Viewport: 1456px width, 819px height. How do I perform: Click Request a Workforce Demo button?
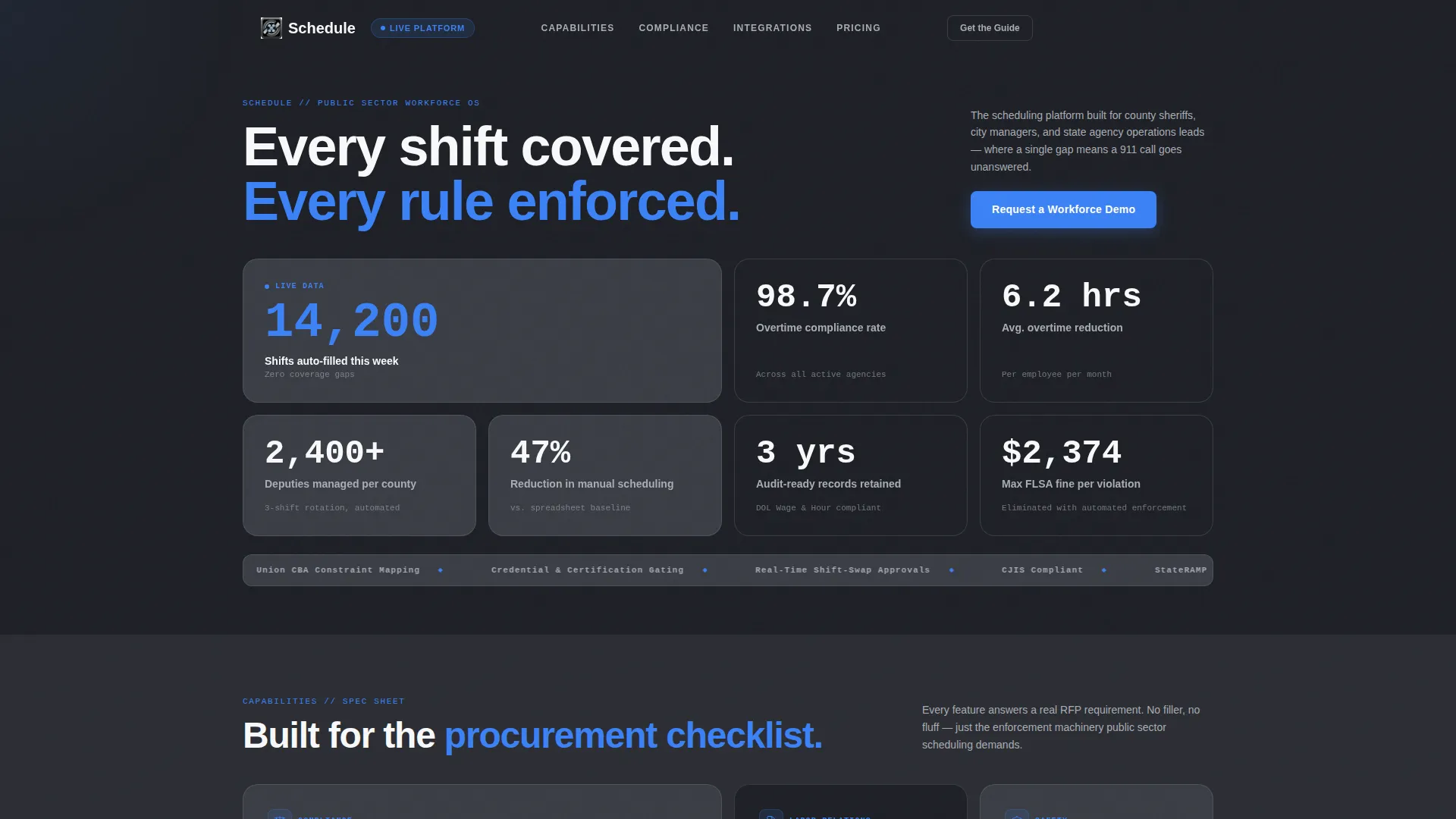click(x=1063, y=209)
